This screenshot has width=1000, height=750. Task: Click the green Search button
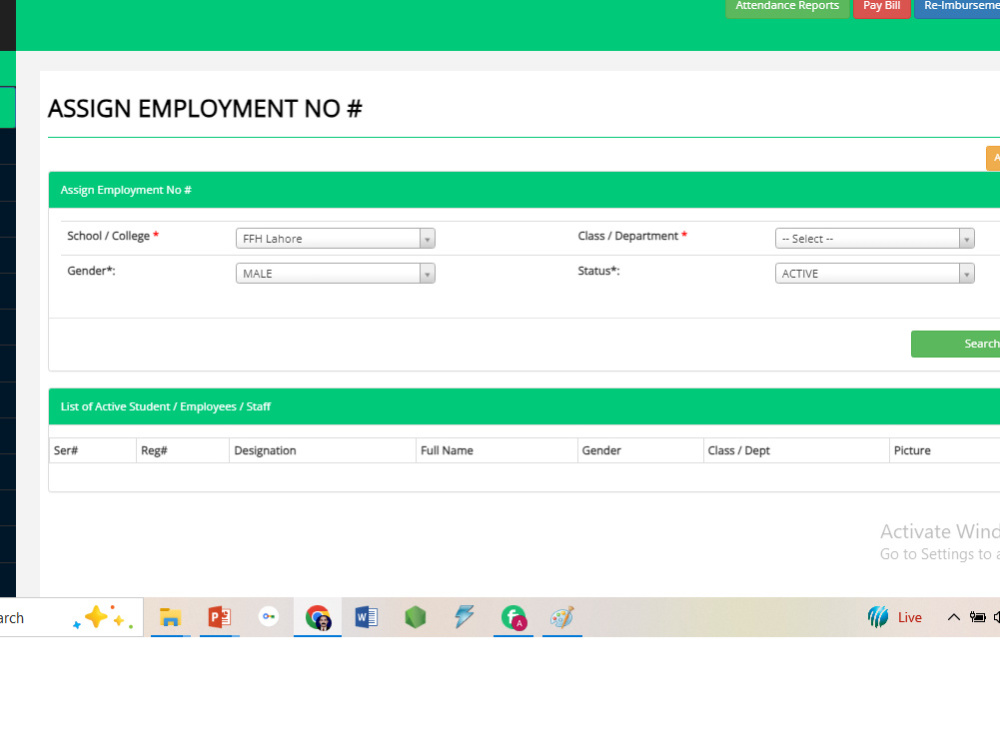[x=955, y=344]
